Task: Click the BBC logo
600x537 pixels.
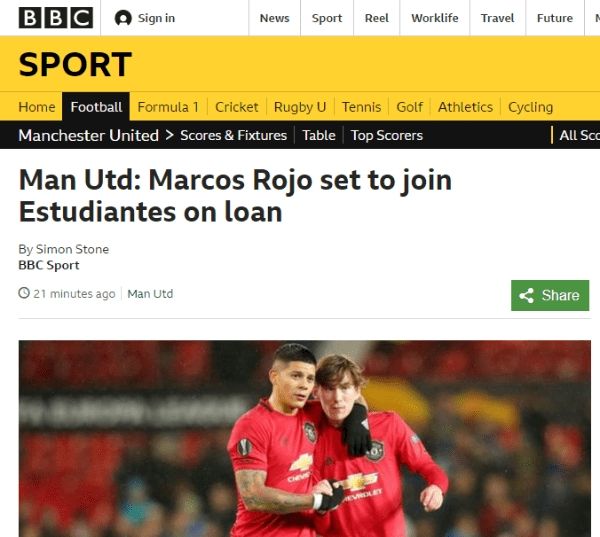Action: [56, 18]
